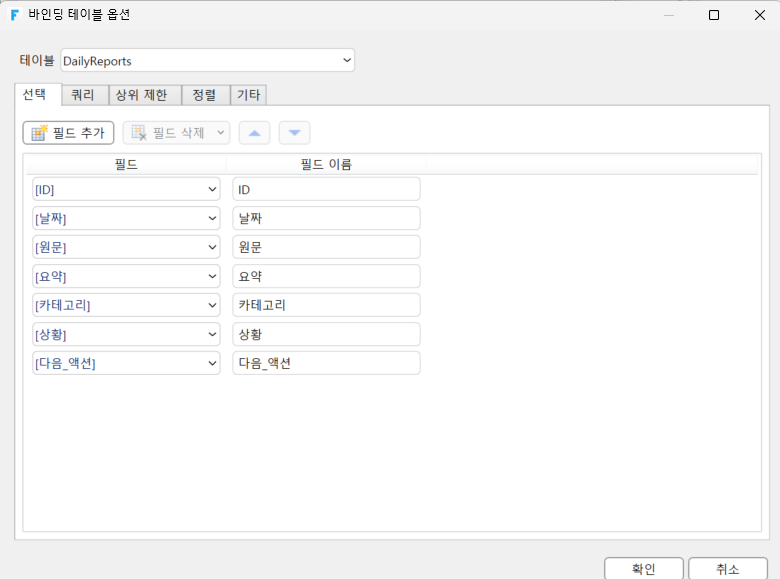The width and height of the screenshot is (780, 579).
Task: Click the 필드 column header
Action: tap(126, 164)
